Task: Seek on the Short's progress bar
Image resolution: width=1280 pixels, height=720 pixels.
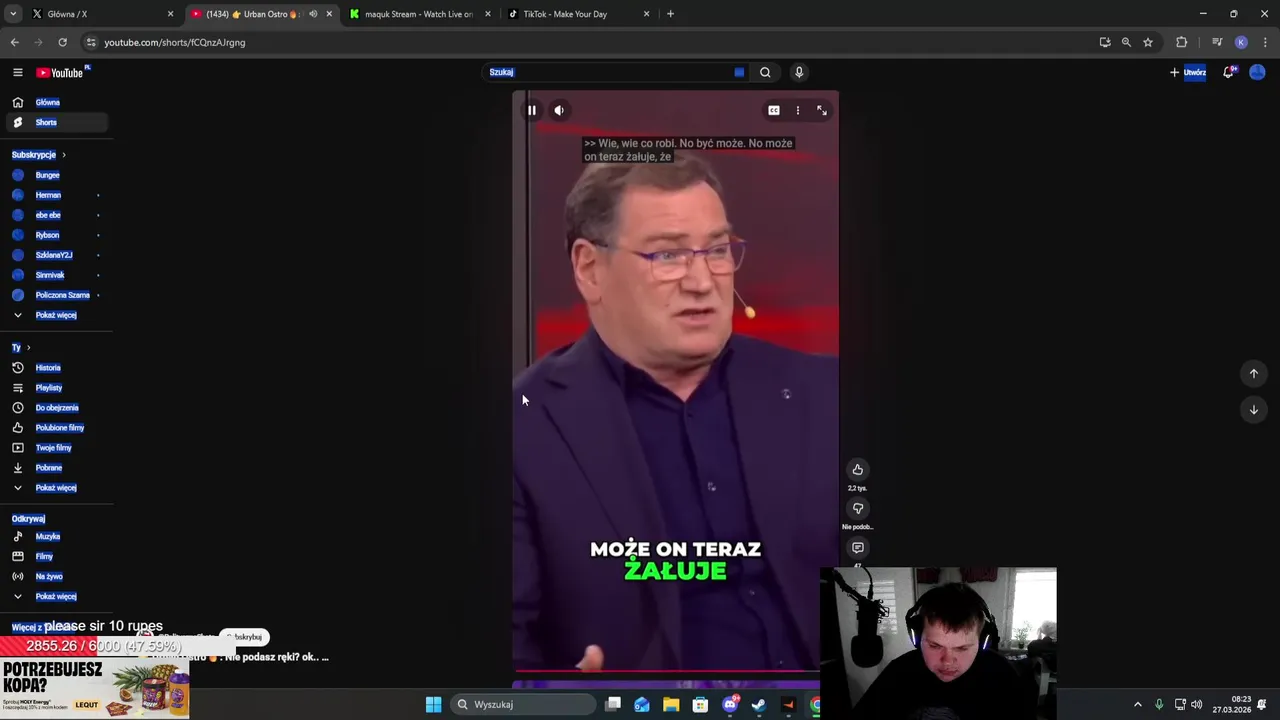Action: point(675,671)
